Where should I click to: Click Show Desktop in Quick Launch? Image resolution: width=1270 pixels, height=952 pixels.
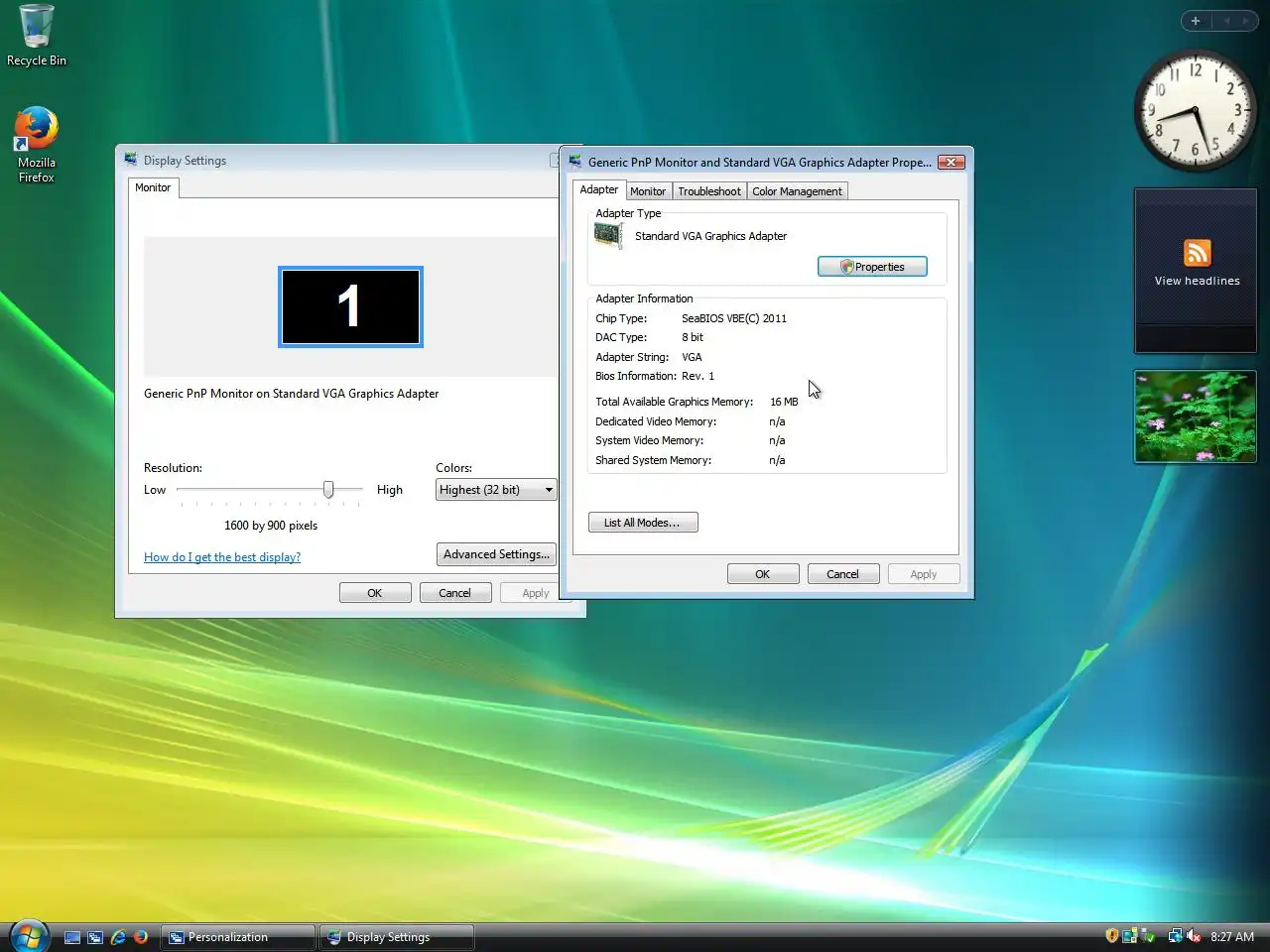click(72, 937)
